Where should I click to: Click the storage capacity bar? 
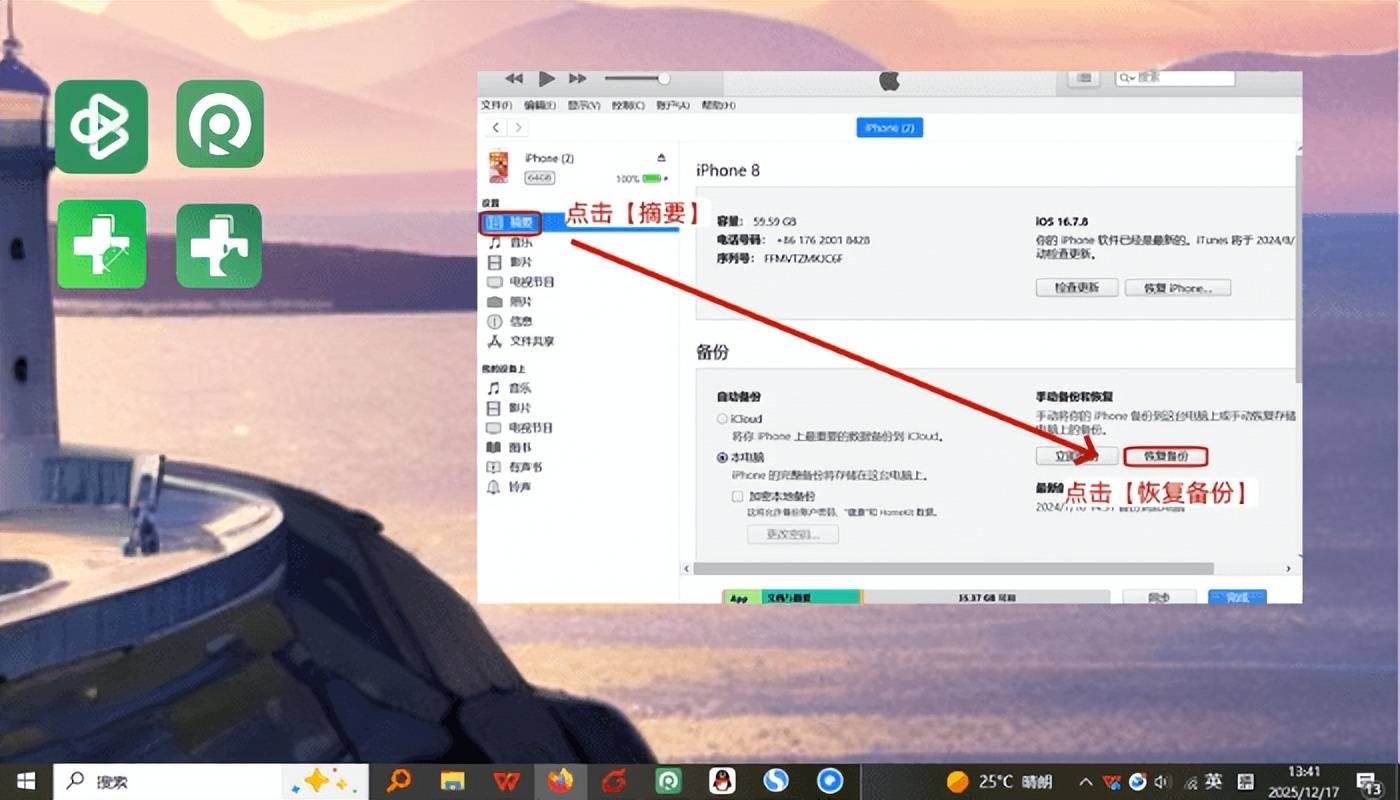[916, 597]
